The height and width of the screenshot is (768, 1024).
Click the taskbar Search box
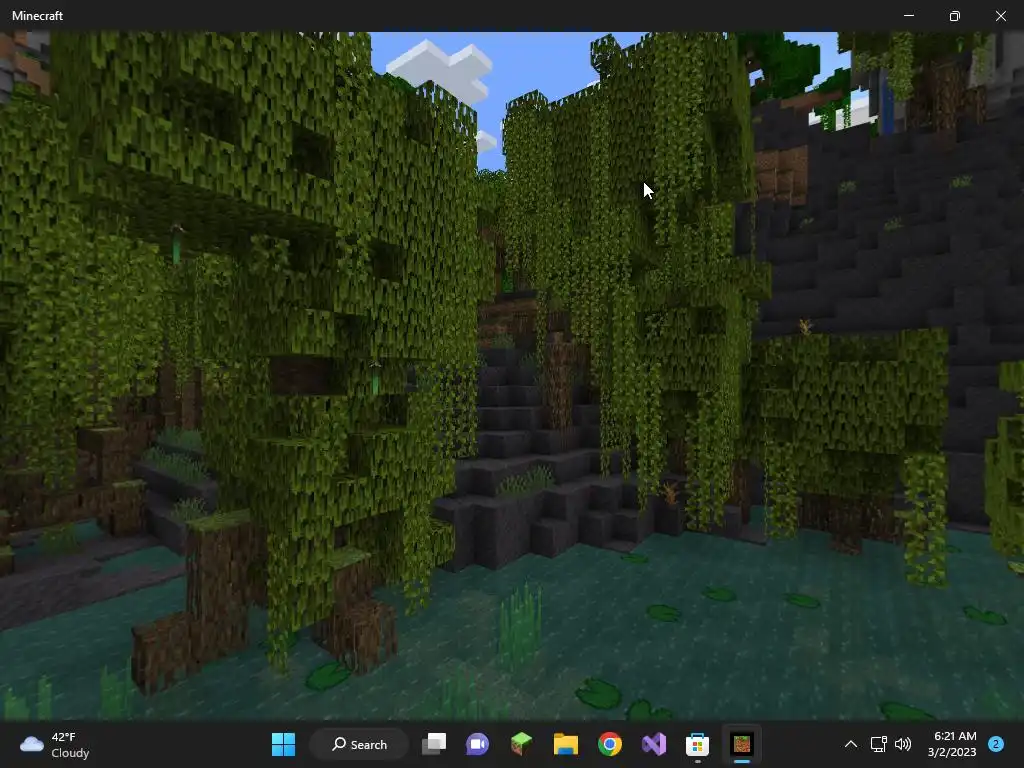pos(359,744)
